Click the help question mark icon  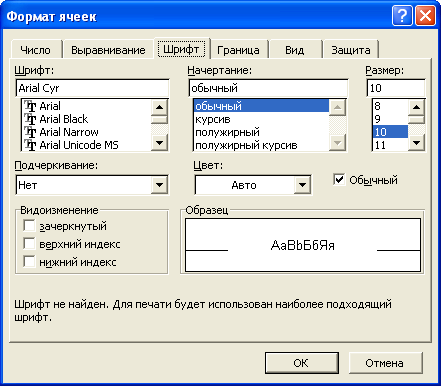pos(402,16)
